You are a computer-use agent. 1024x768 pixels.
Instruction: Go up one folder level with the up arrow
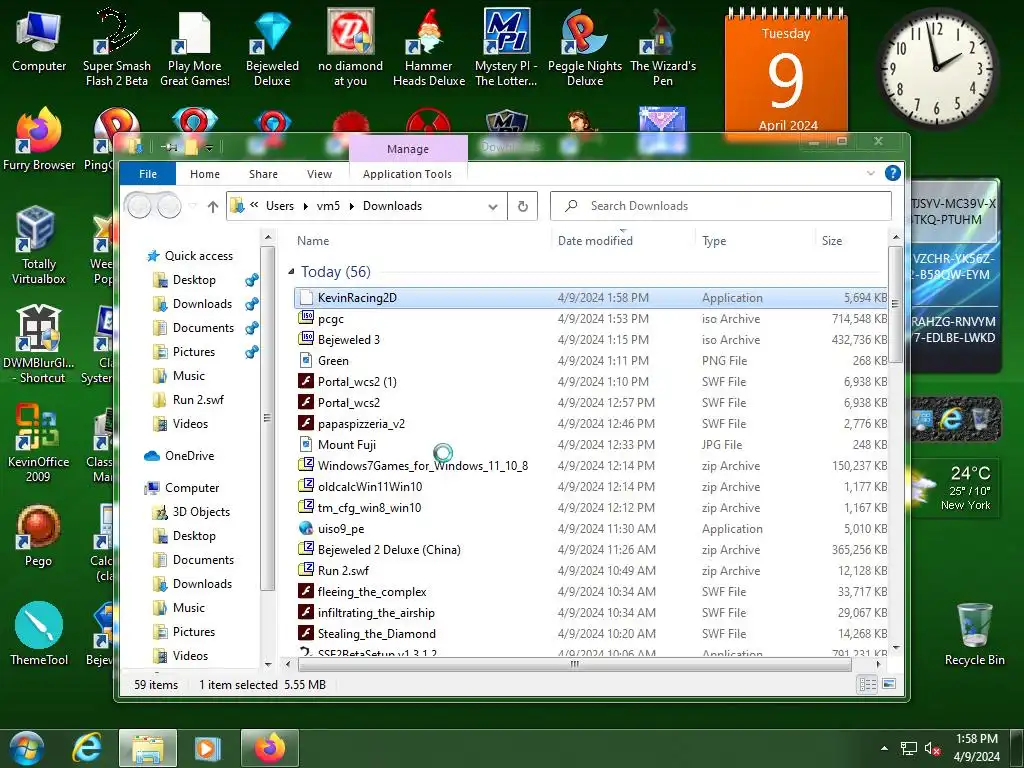[213, 206]
